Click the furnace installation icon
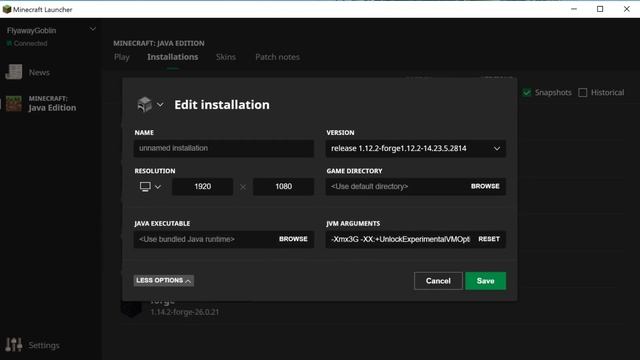640x360 pixels. tap(144, 104)
